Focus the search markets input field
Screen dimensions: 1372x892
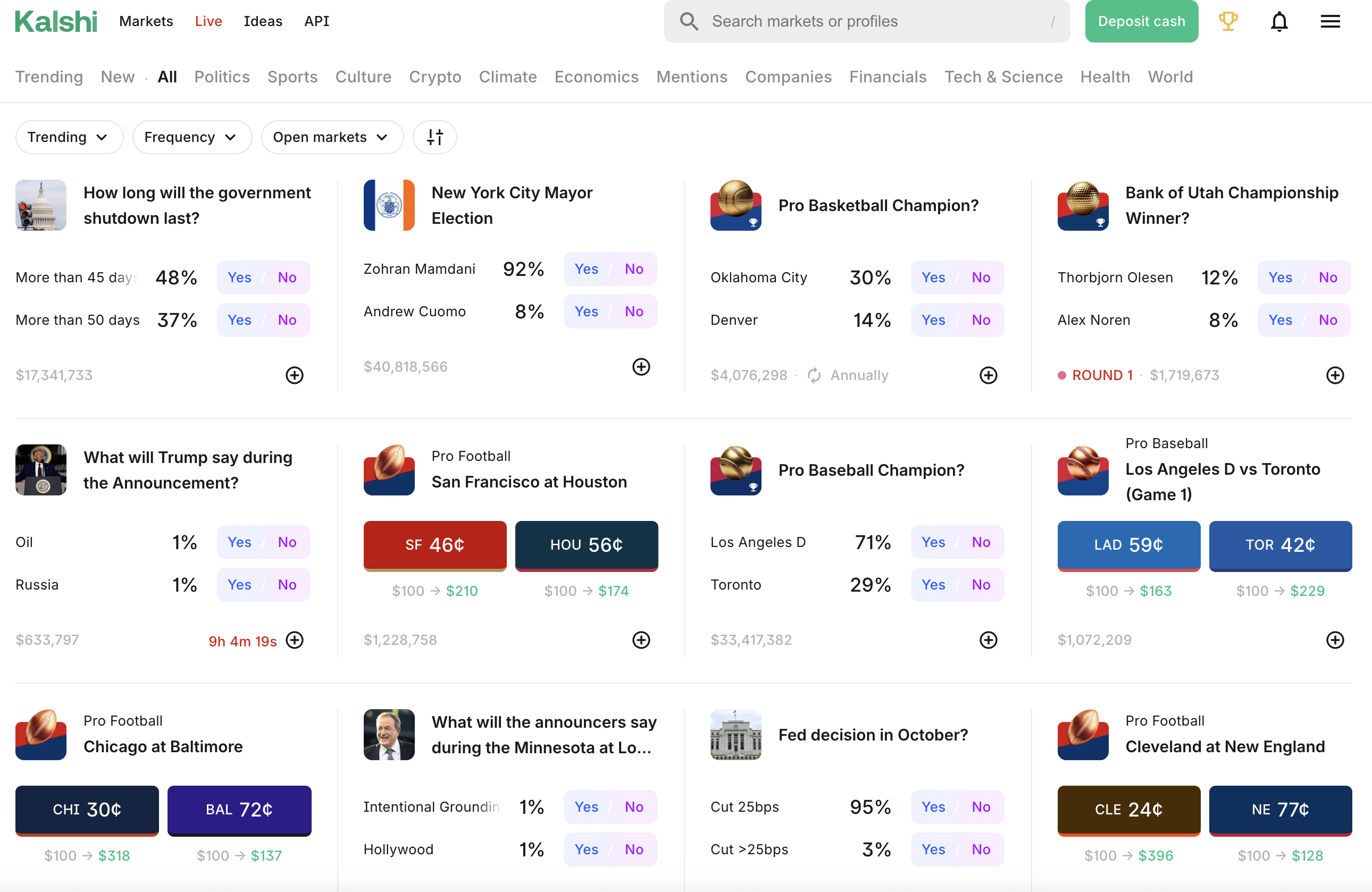click(x=865, y=21)
